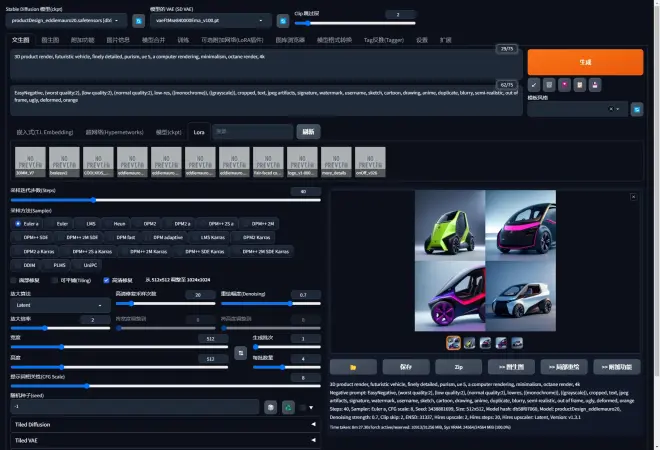Click the seed input field
660x450 pixels.
click(x=135, y=407)
